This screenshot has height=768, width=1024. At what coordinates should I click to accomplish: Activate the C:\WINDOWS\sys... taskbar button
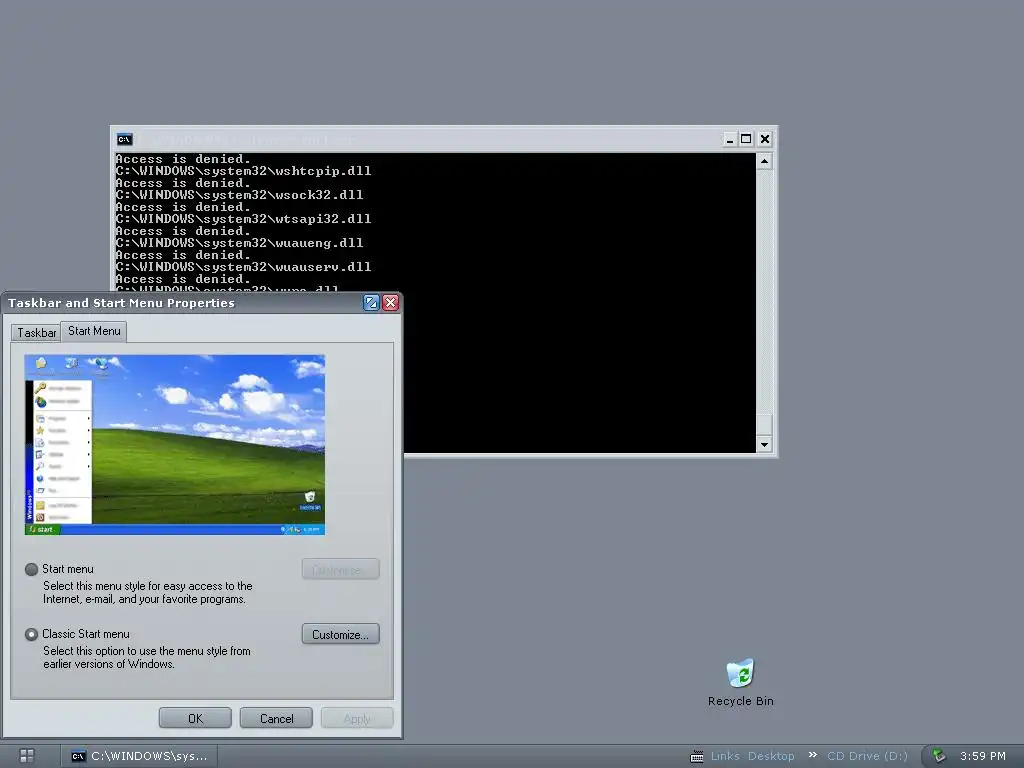point(139,756)
